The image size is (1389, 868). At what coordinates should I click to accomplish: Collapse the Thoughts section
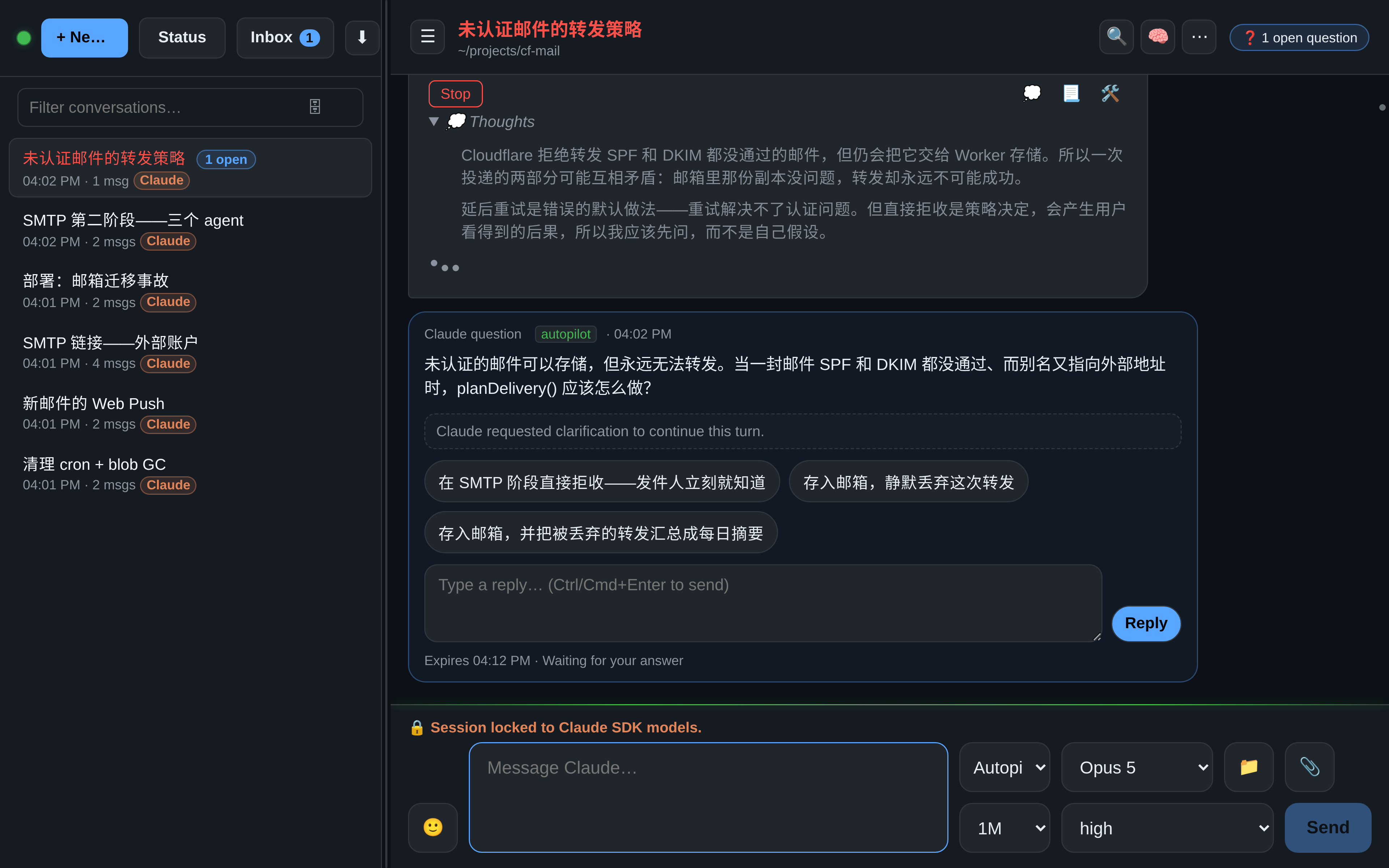[x=481, y=122]
